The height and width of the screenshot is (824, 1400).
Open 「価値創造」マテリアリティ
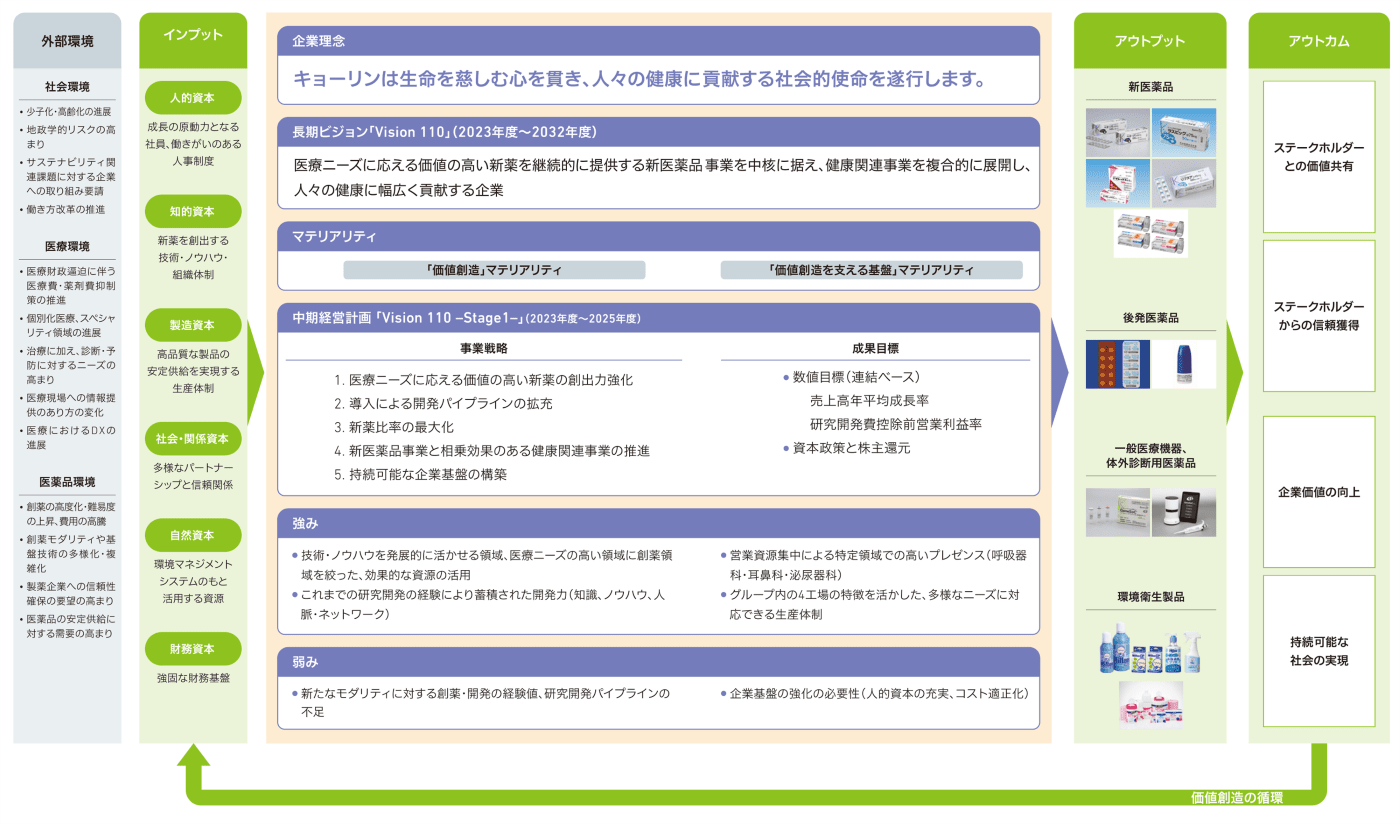click(x=495, y=268)
